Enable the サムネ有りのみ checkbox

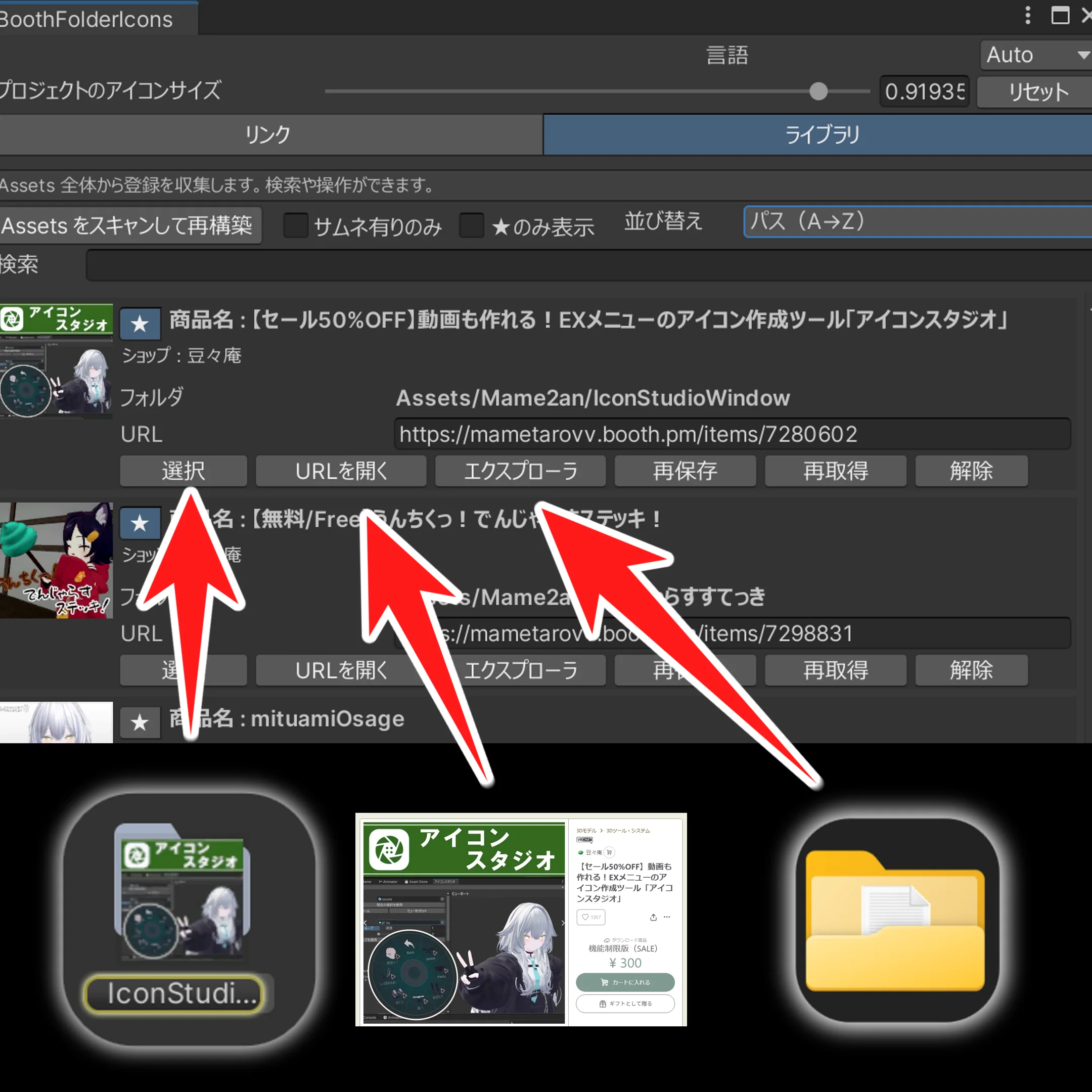295,225
